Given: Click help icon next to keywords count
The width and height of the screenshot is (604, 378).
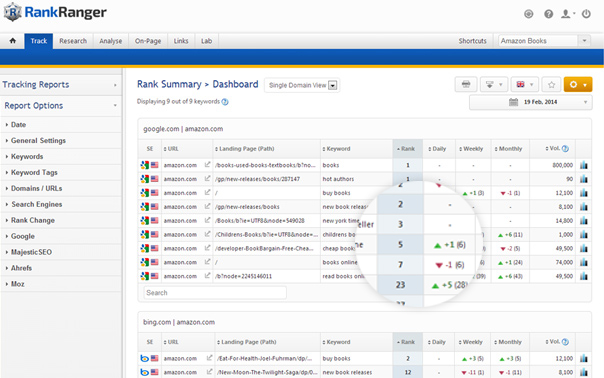Looking at the screenshot, I should click(225, 102).
